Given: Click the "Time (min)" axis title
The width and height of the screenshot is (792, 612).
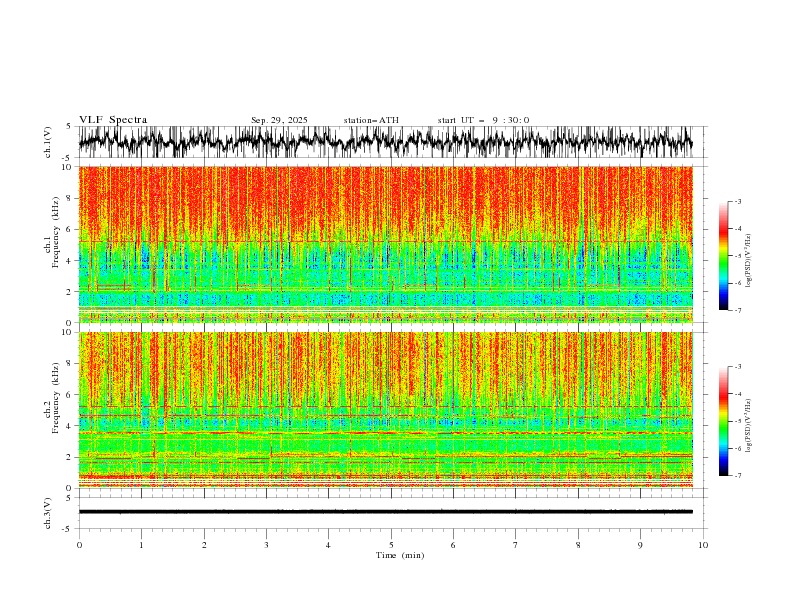Looking at the screenshot, I should click(400, 555).
